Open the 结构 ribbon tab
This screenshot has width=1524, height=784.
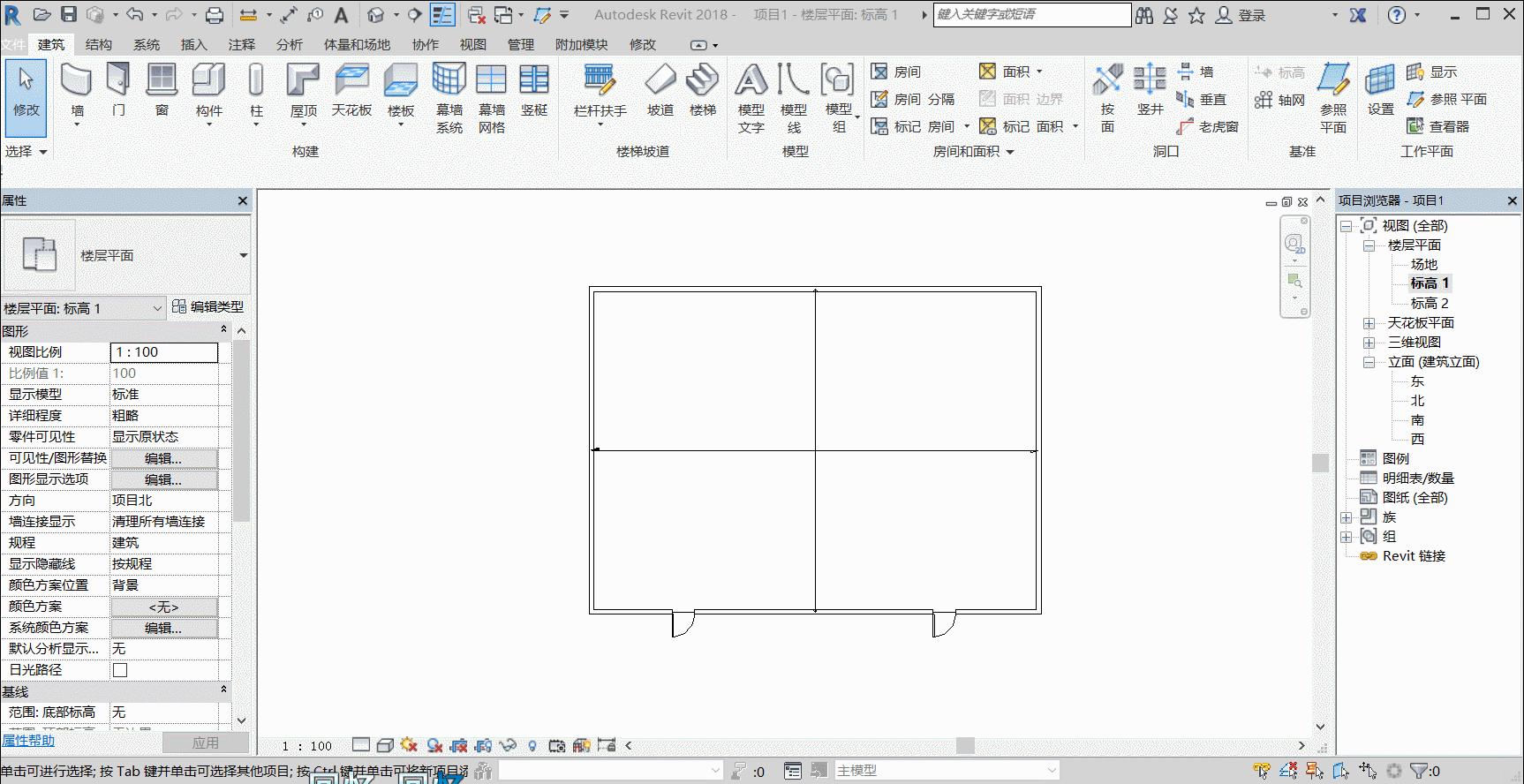(99, 45)
